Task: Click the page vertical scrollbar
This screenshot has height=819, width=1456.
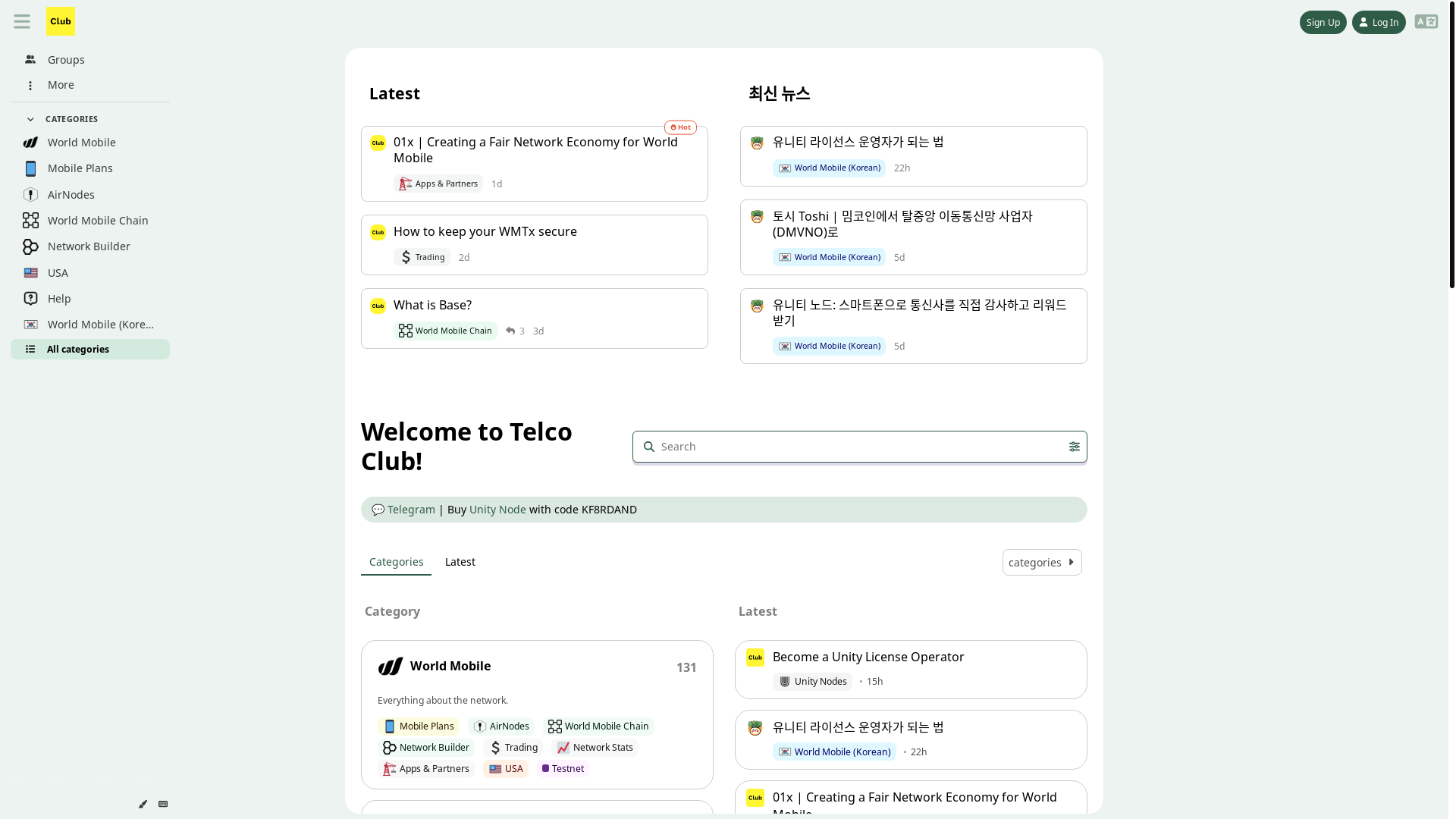Action: tap(1451, 144)
